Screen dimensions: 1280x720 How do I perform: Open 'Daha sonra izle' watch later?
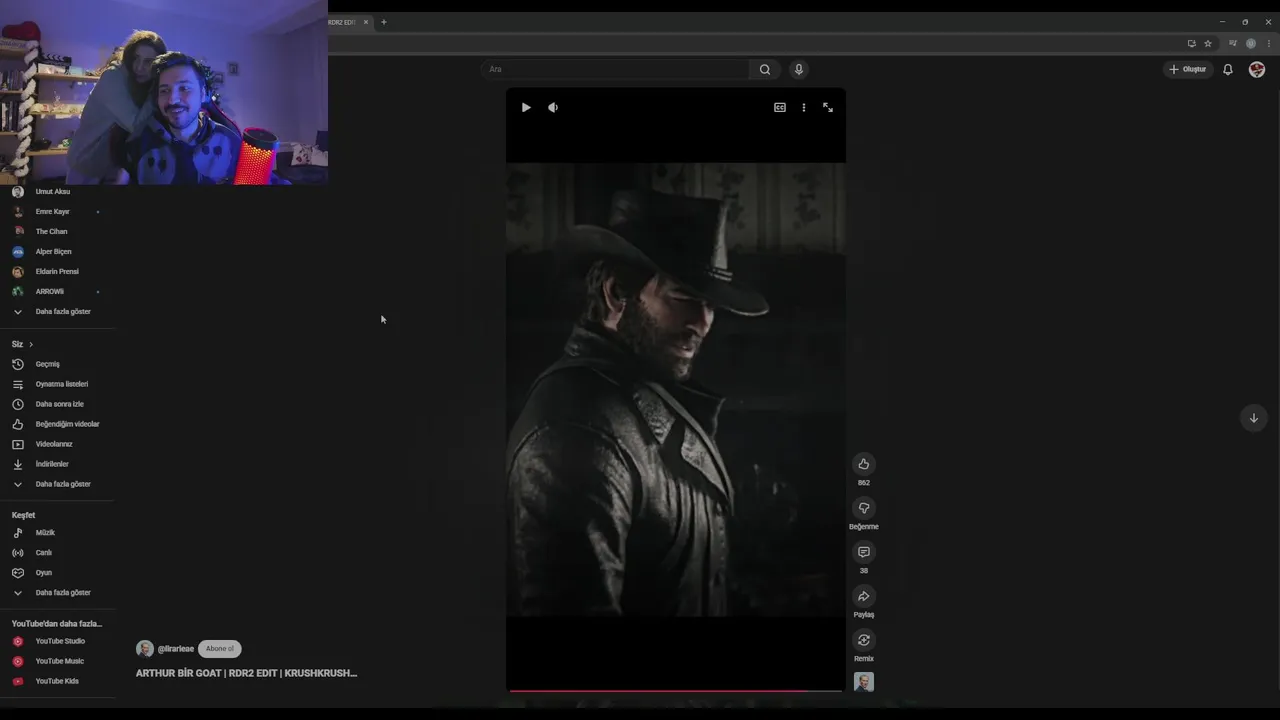(x=62, y=404)
